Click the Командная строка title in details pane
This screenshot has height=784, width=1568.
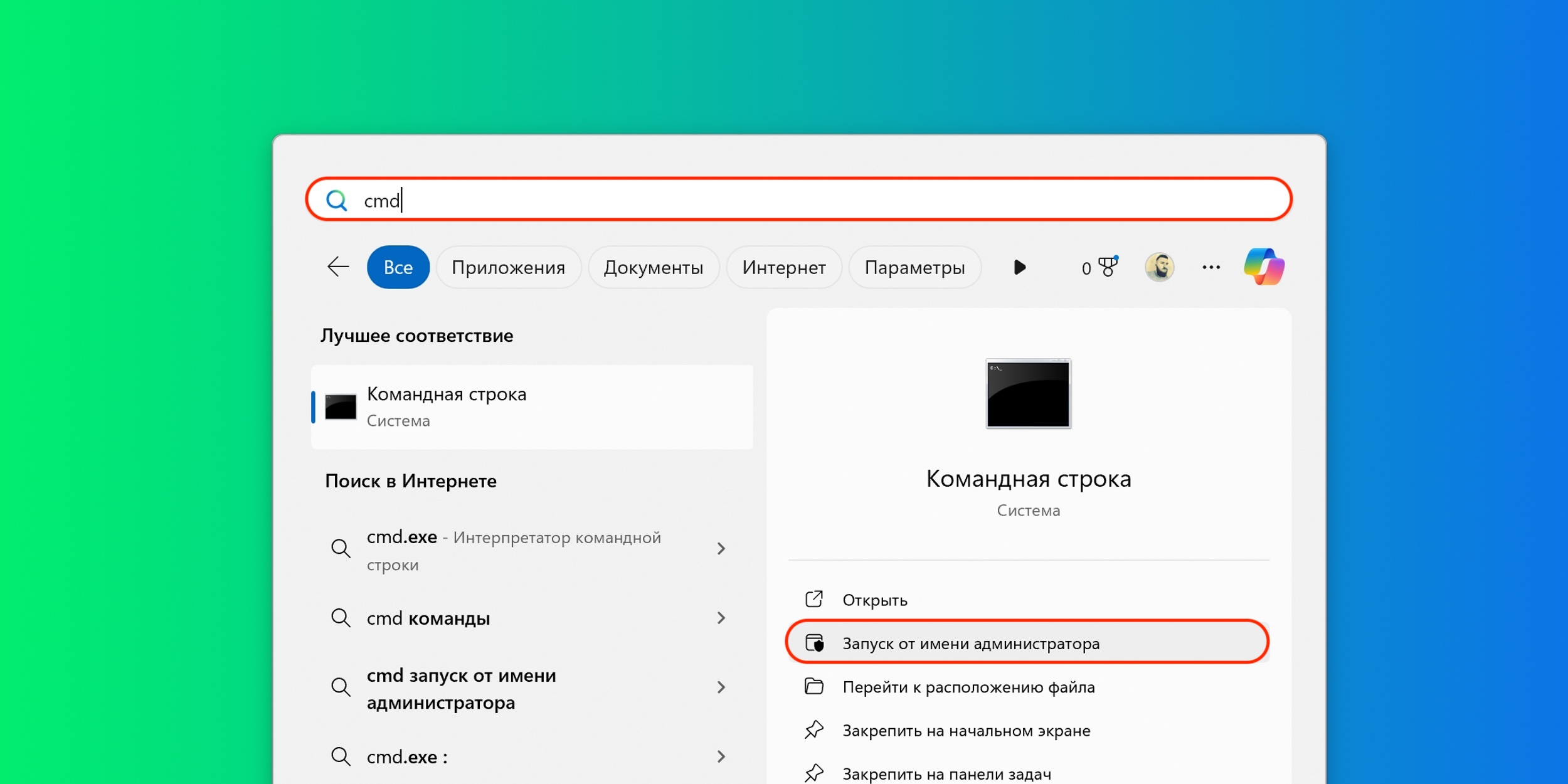pos(1029,479)
